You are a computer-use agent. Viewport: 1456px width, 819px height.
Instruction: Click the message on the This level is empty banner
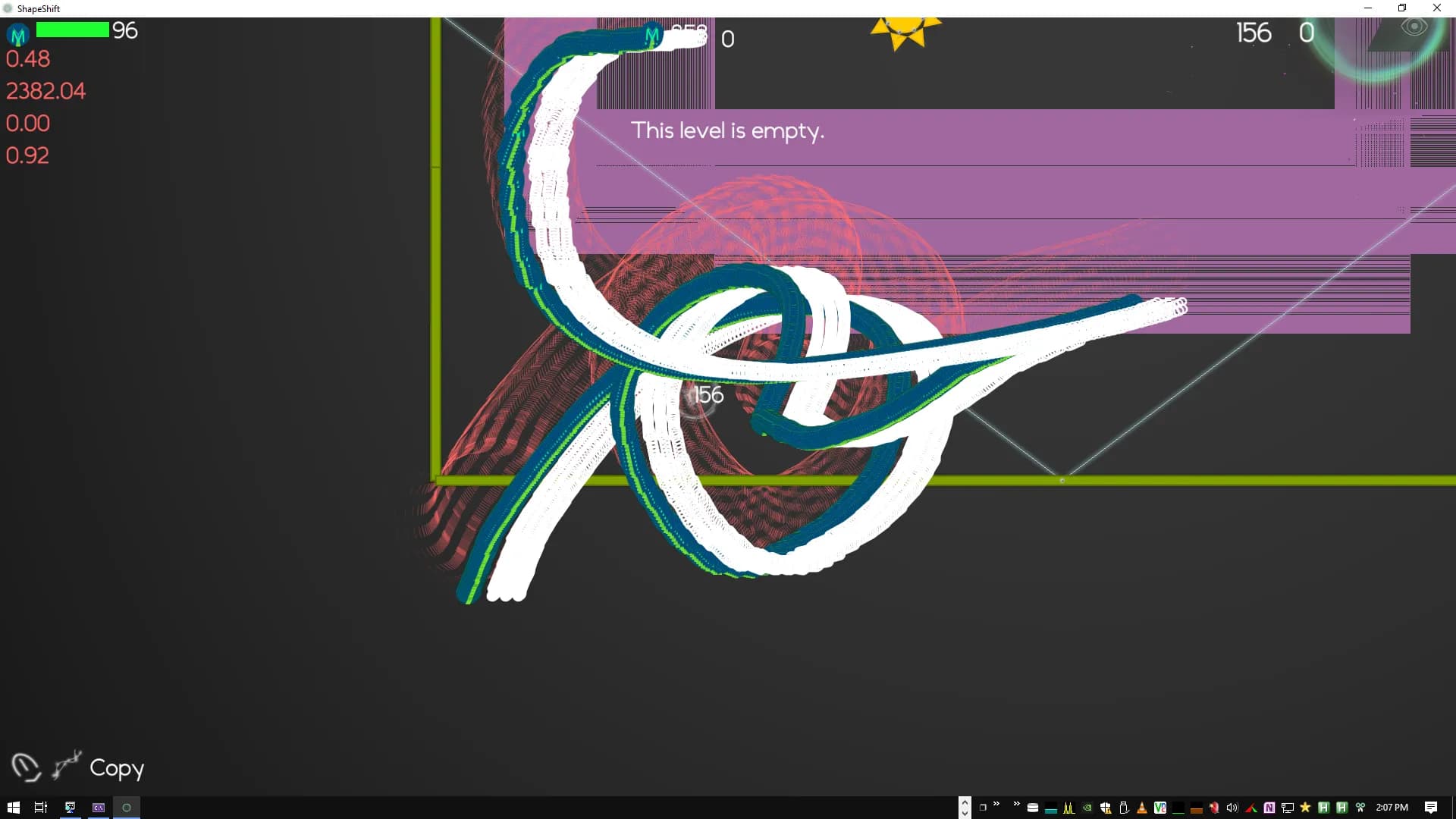coord(729,130)
